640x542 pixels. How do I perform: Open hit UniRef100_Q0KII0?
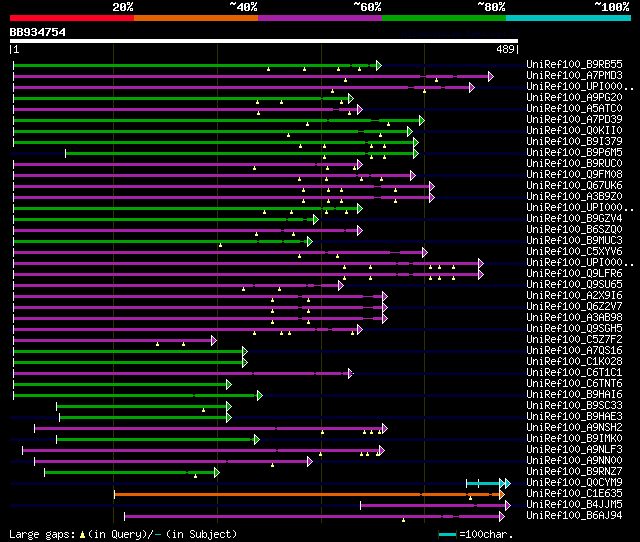click(x=574, y=131)
